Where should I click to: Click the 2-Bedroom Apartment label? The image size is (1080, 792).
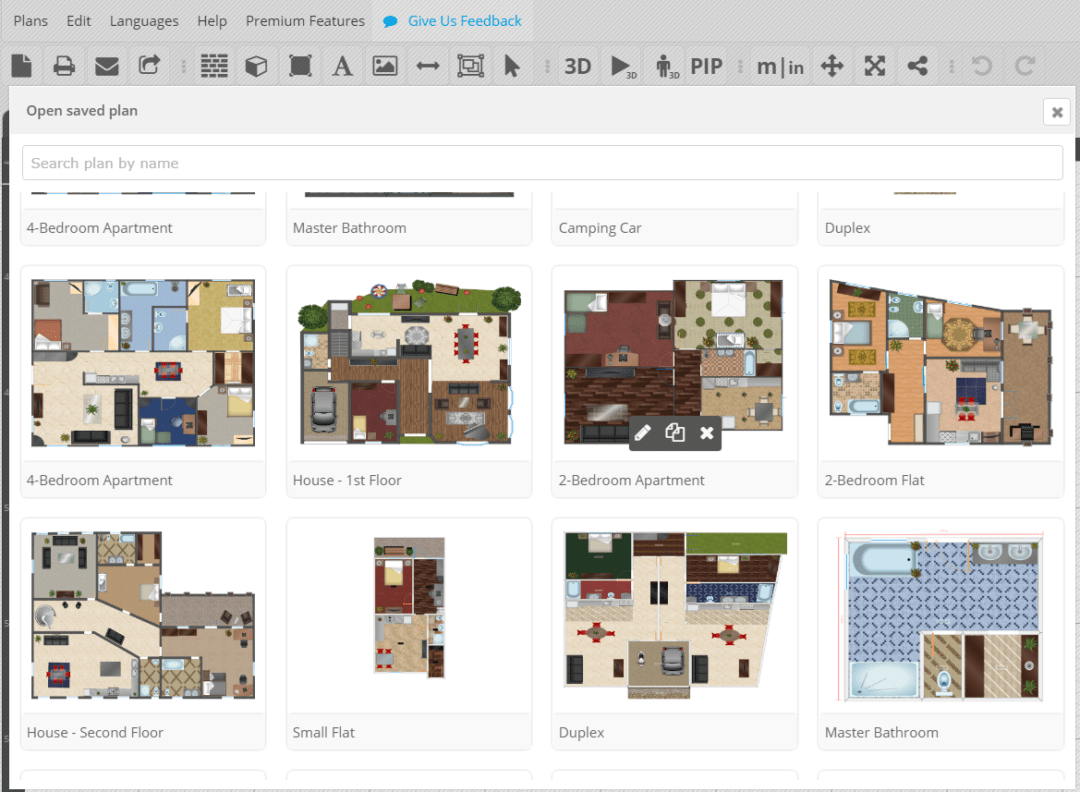[632, 480]
